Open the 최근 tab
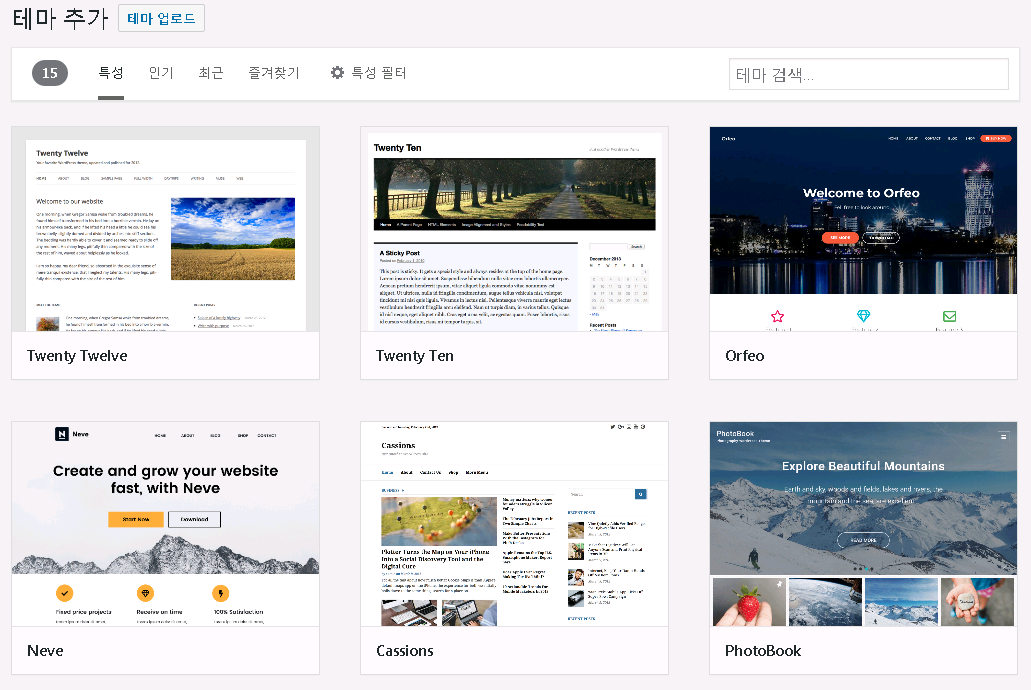 tap(211, 73)
